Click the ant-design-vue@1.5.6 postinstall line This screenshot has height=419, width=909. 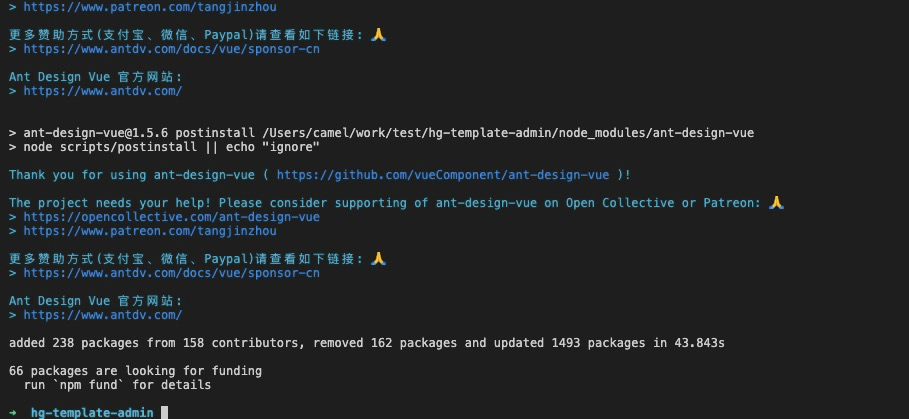pos(381,133)
